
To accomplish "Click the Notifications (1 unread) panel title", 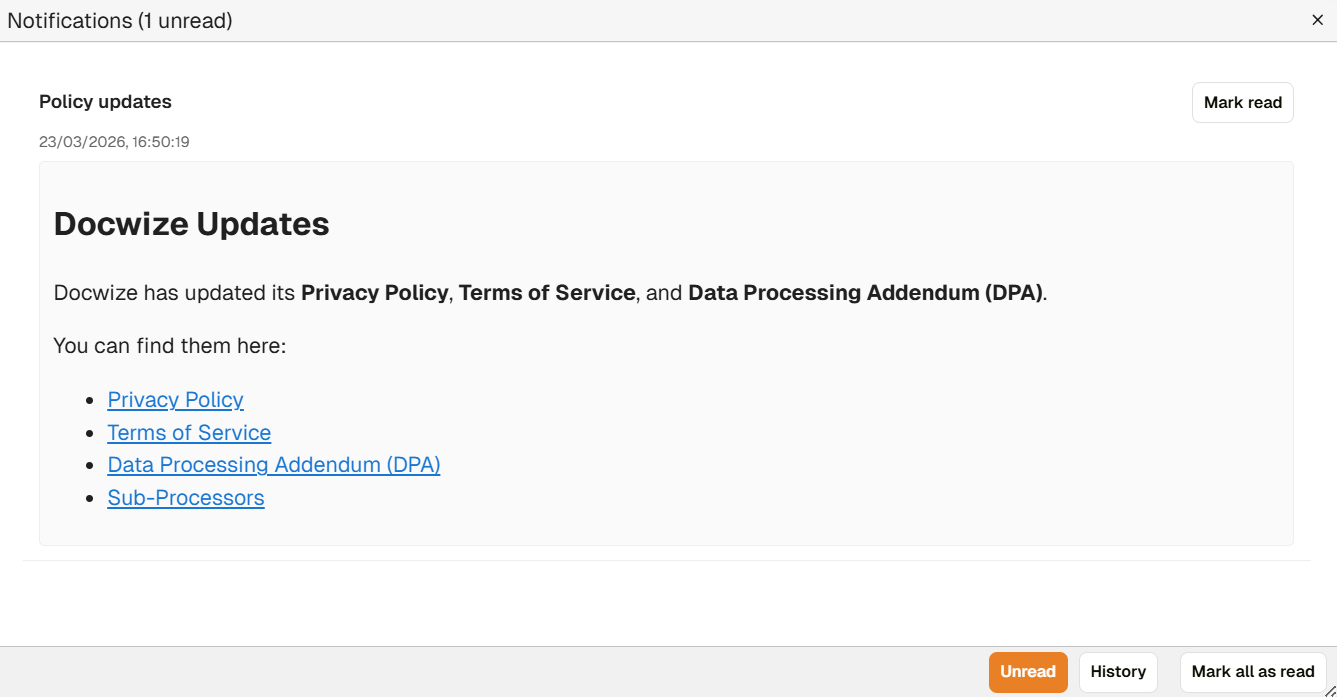I will 120,20.
